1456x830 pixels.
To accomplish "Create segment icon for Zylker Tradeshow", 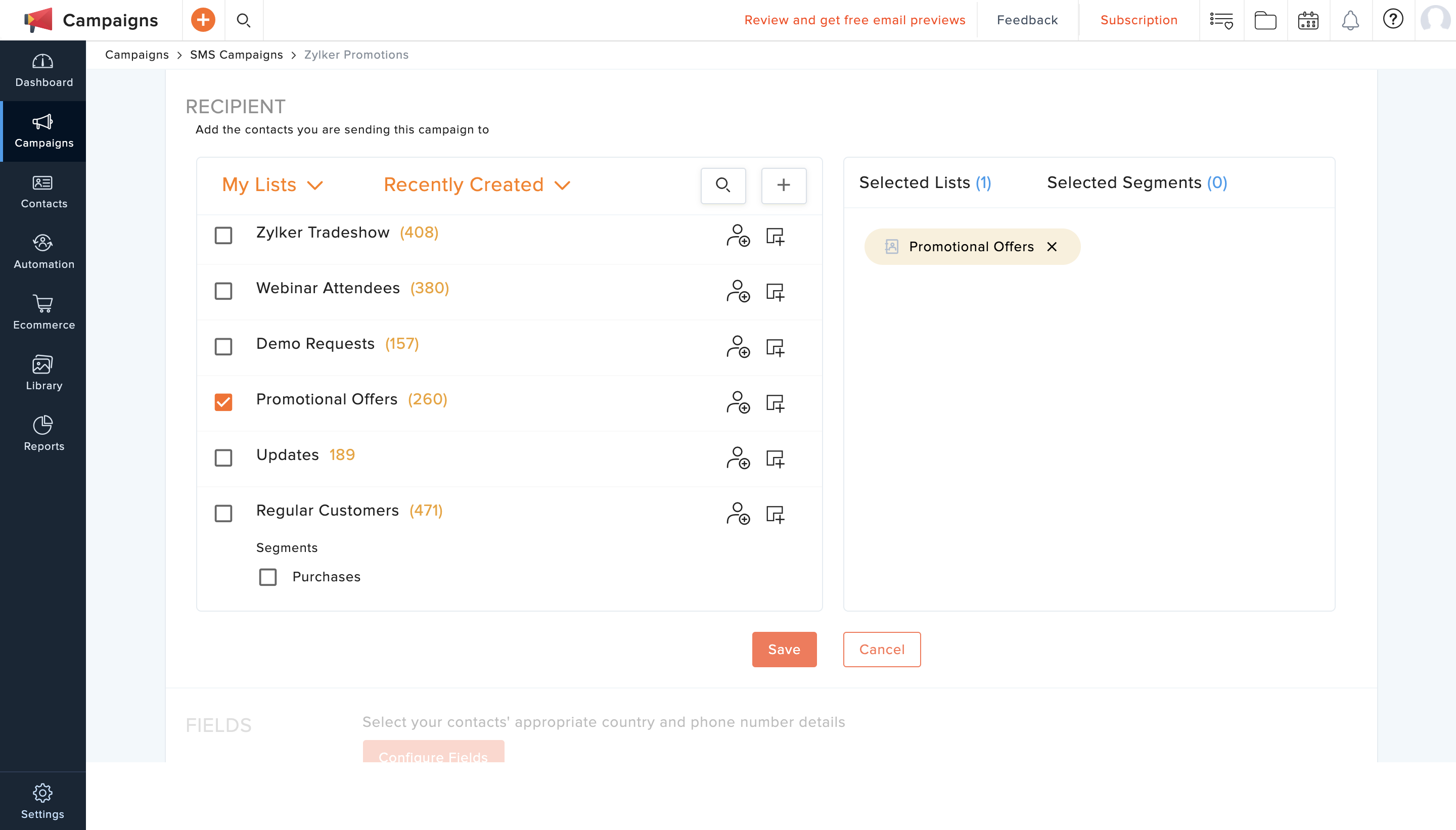I will [776, 236].
